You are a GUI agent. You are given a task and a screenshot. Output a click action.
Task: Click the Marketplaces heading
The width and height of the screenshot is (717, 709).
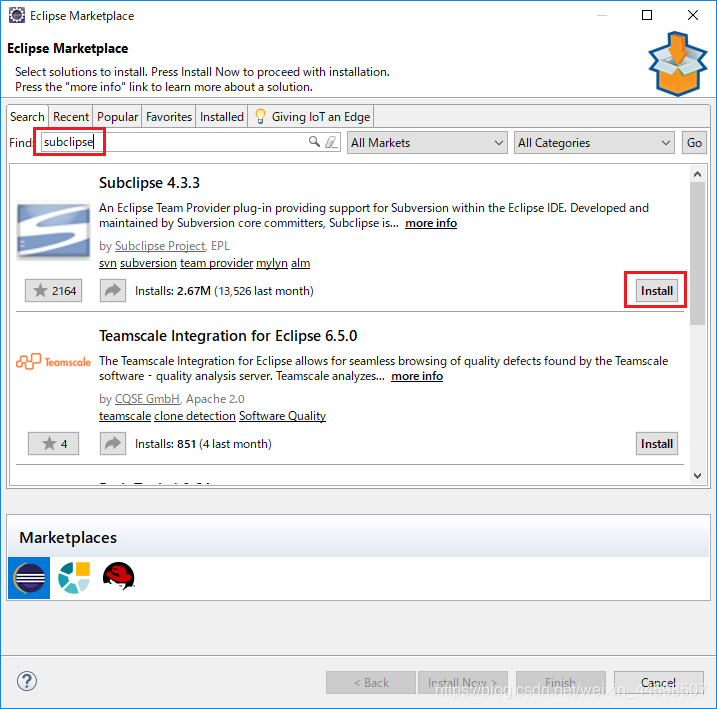(x=68, y=538)
